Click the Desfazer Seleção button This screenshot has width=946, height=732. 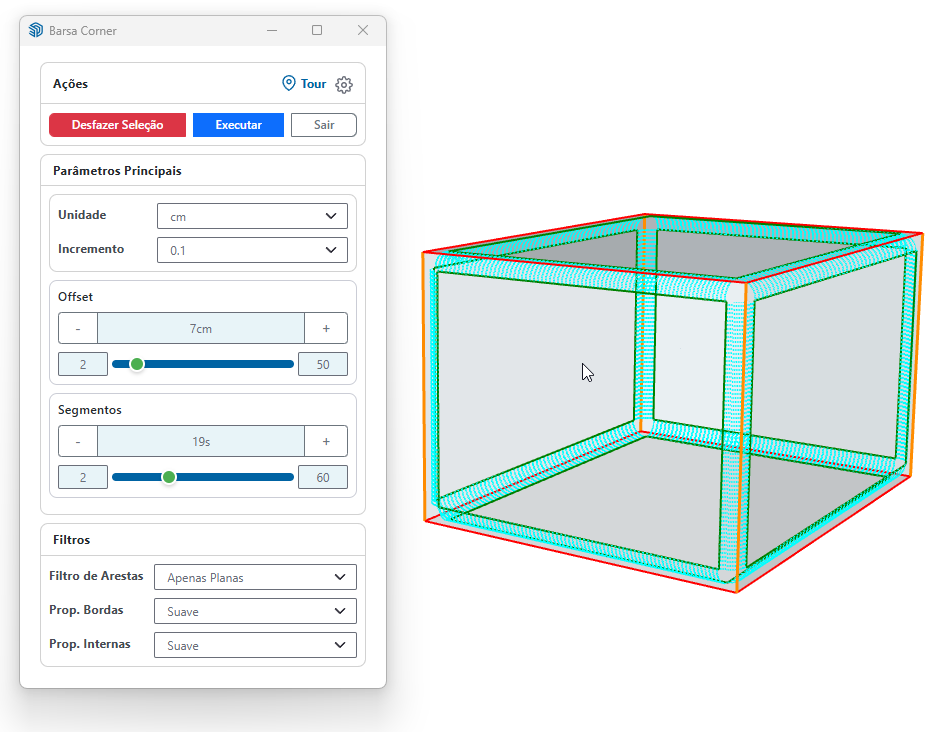[x=117, y=125]
